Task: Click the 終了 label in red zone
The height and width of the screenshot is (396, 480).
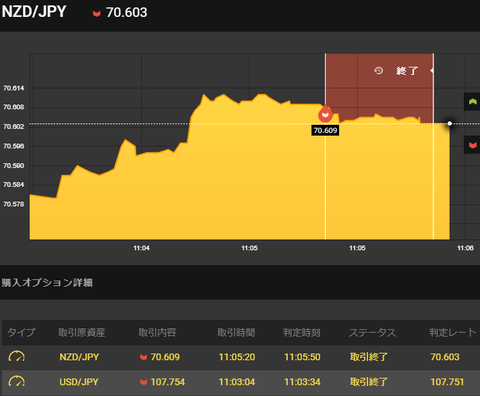Action: click(x=407, y=71)
